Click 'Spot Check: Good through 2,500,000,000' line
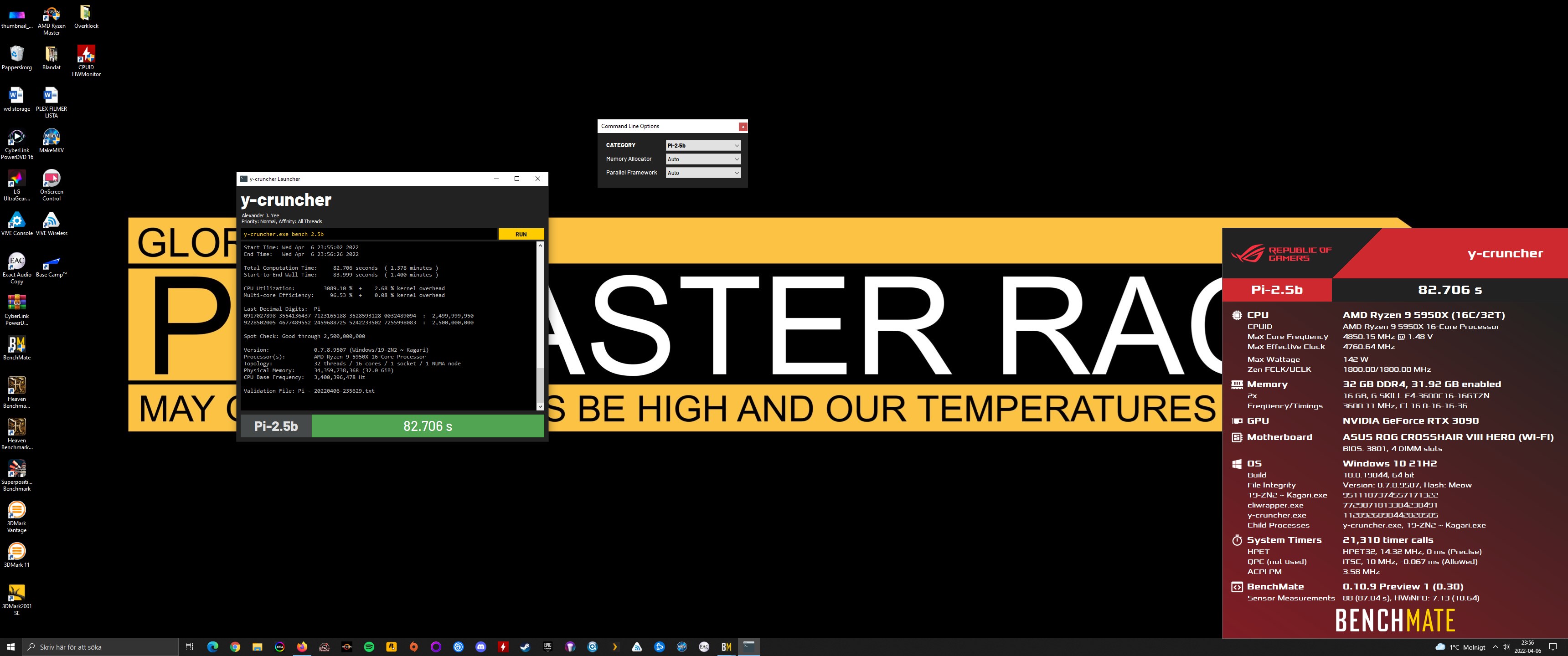Viewport: 1568px width, 656px height. (304, 336)
